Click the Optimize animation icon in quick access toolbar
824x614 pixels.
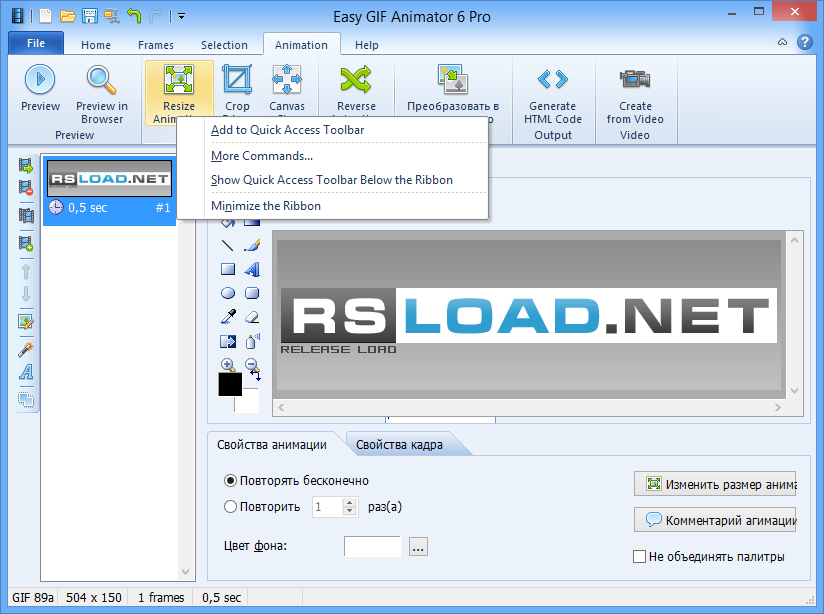pyautogui.click(x=111, y=16)
